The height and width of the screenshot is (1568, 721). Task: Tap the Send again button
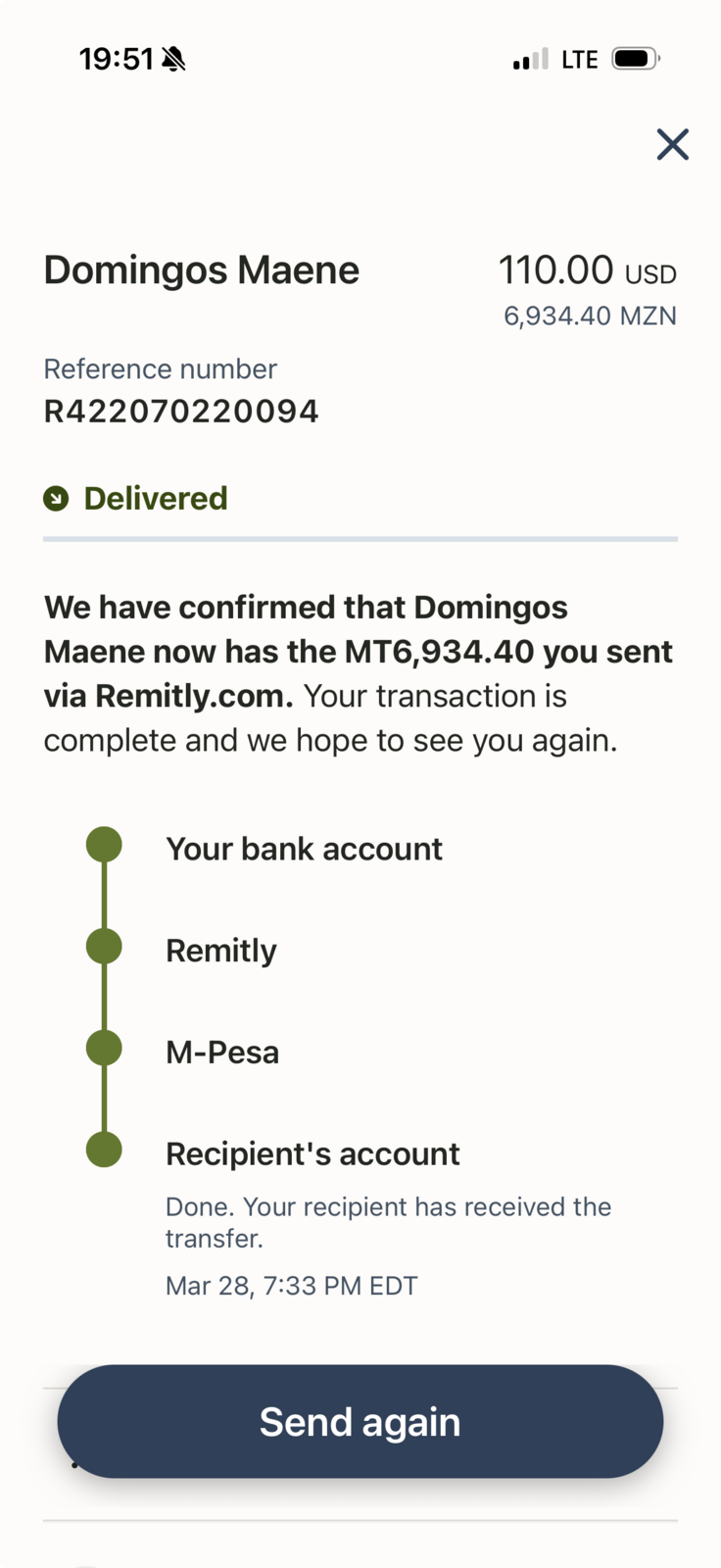pyautogui.click(x=360, y=1421)
